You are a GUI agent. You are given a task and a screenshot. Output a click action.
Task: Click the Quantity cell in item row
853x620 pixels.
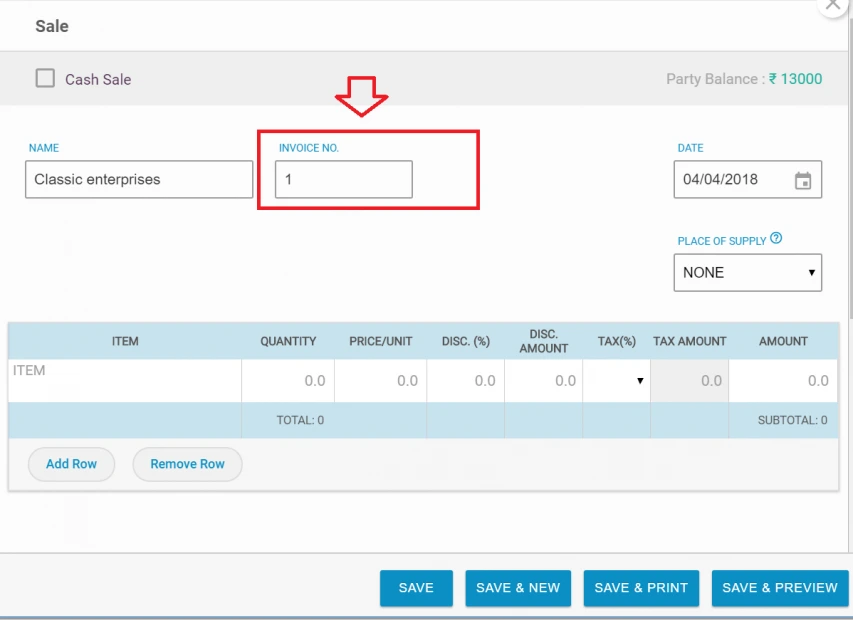click(288, 381)
